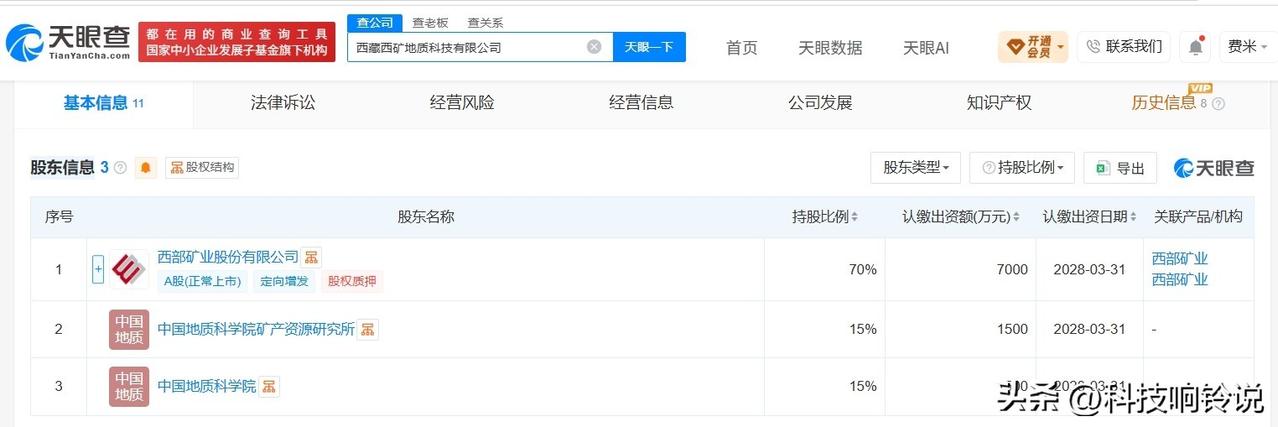Screen dimensions: 1278x427
Task: Expand row 1 with plus icon
Action: pos(98,269)
